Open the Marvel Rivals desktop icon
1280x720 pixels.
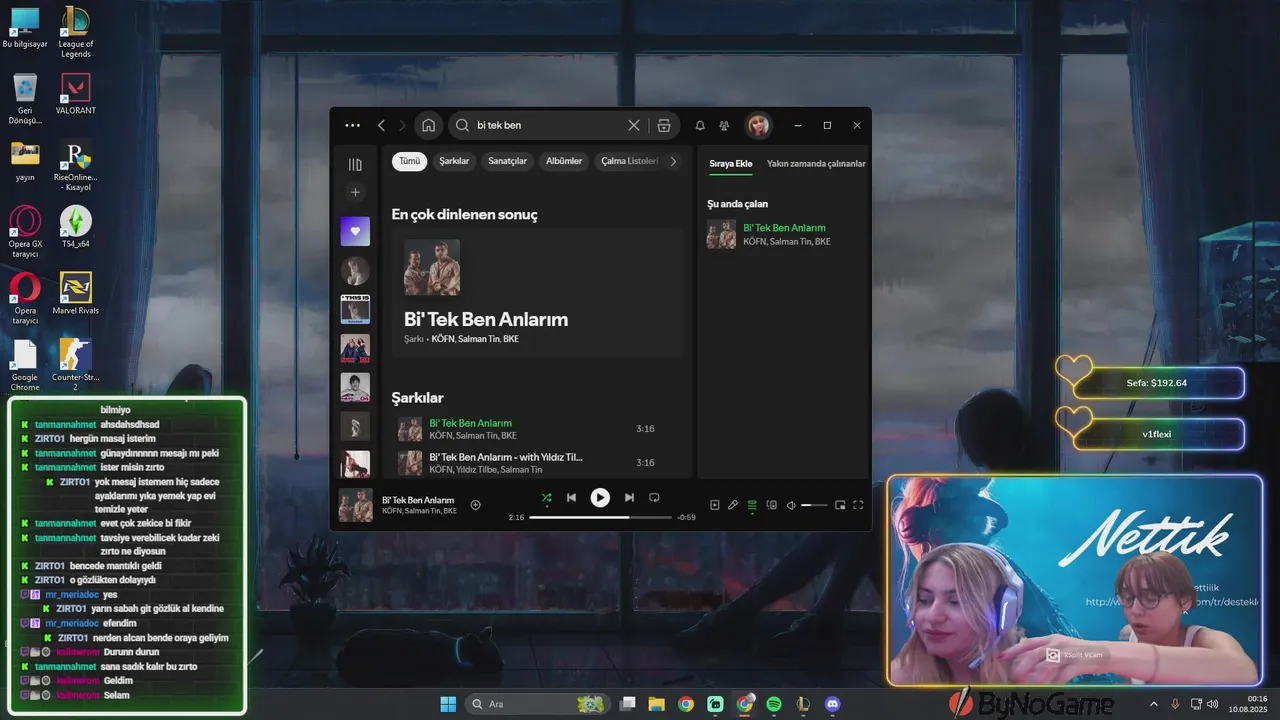click(x=76, y=294)
